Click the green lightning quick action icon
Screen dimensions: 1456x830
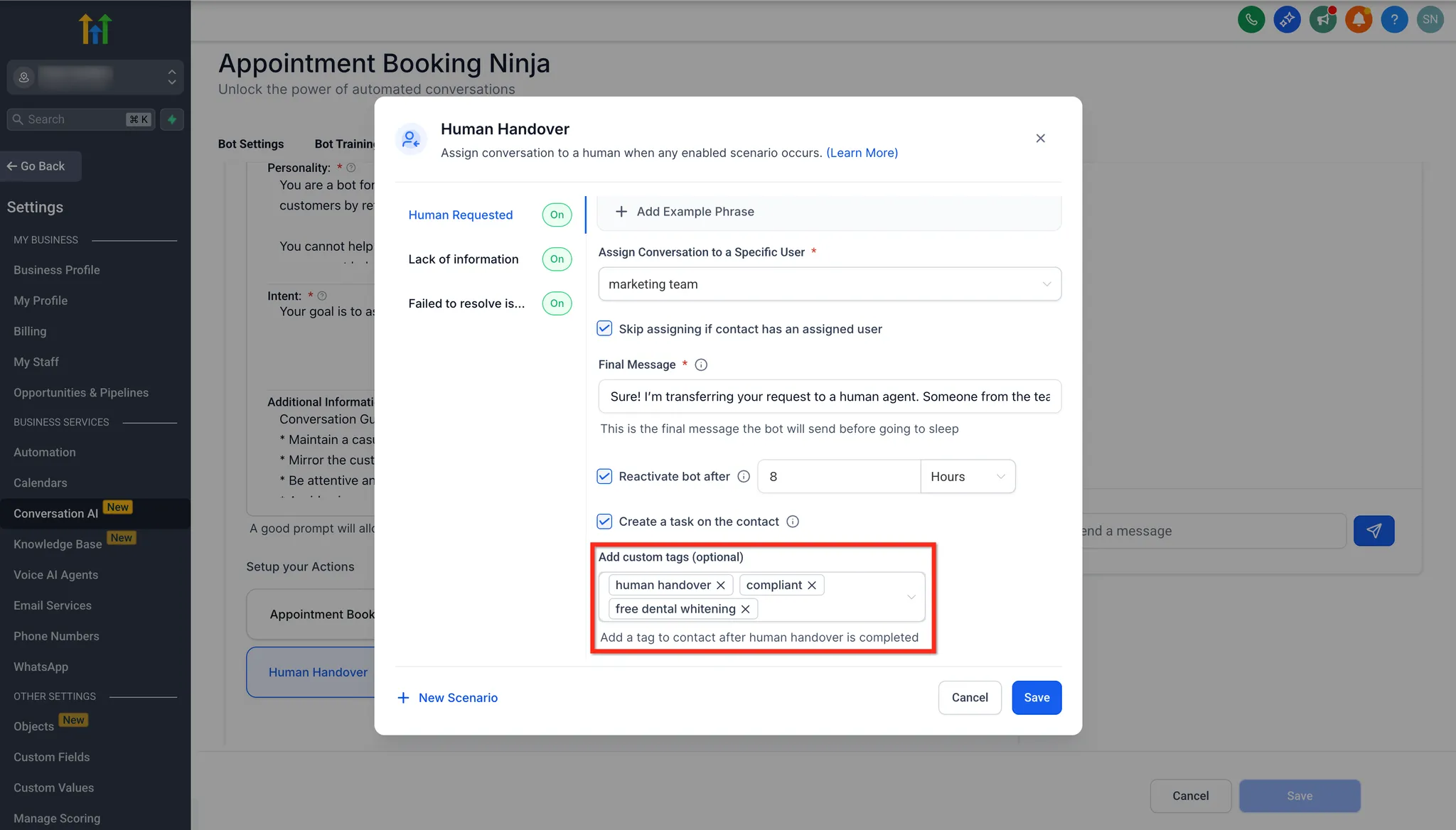172,119
